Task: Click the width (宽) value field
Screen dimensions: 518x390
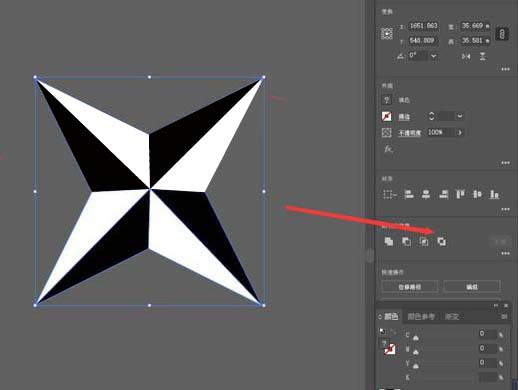Action: (x=475, y=26)
